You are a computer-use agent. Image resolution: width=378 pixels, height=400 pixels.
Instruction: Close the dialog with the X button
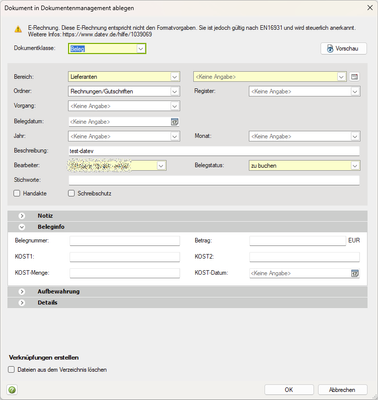(x=370, y=7)
